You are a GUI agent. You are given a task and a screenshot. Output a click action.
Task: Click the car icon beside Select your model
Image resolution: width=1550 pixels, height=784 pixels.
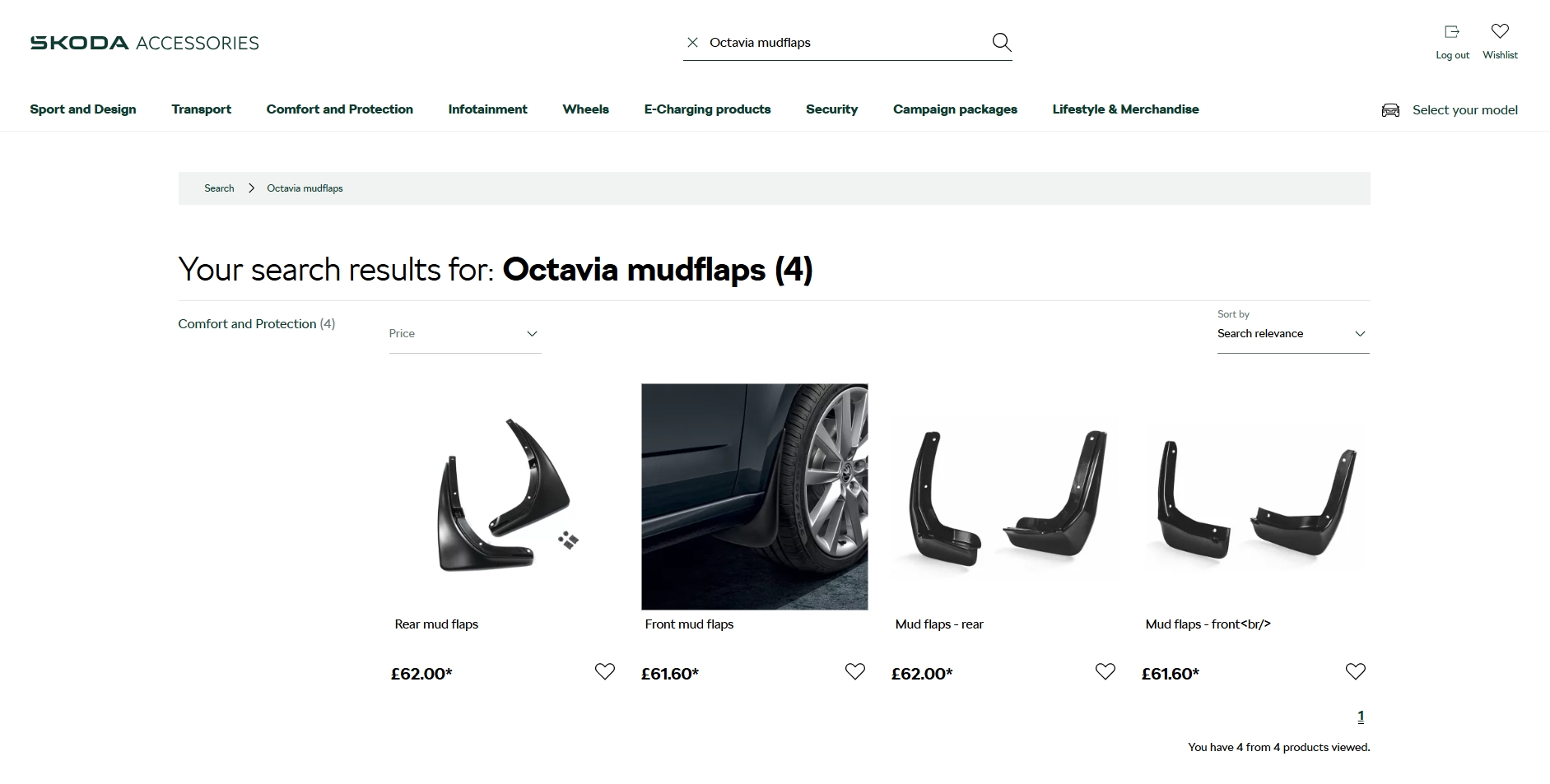[1390, 110]
